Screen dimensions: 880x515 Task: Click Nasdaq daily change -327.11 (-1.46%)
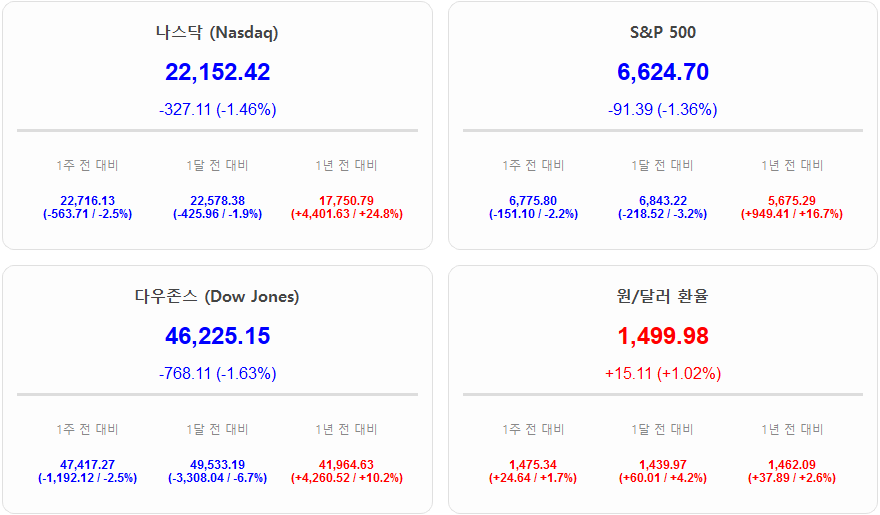tap(217, 109)
